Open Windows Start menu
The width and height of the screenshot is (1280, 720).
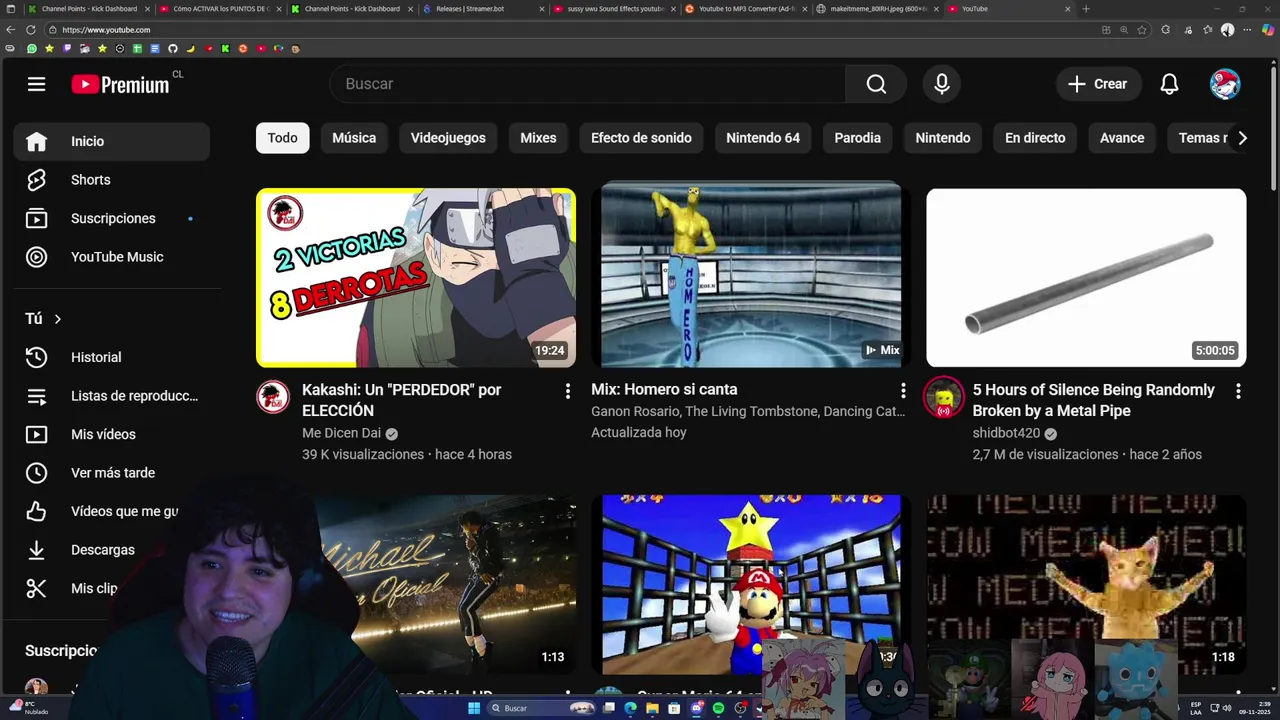474,708
